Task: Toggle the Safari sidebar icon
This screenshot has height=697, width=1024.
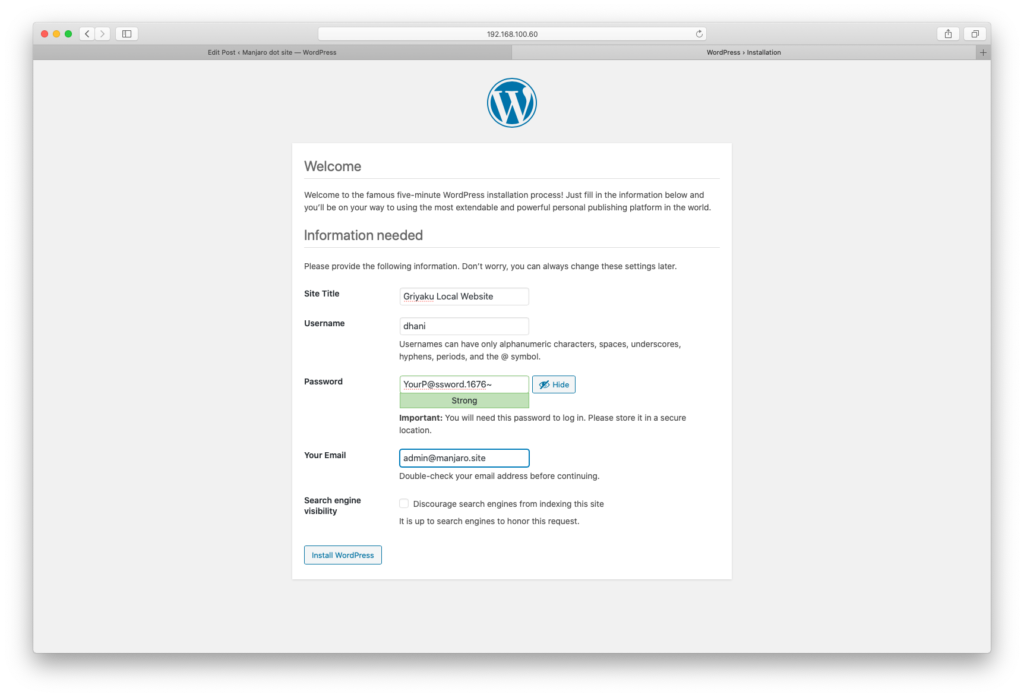Action: point(127,34)
